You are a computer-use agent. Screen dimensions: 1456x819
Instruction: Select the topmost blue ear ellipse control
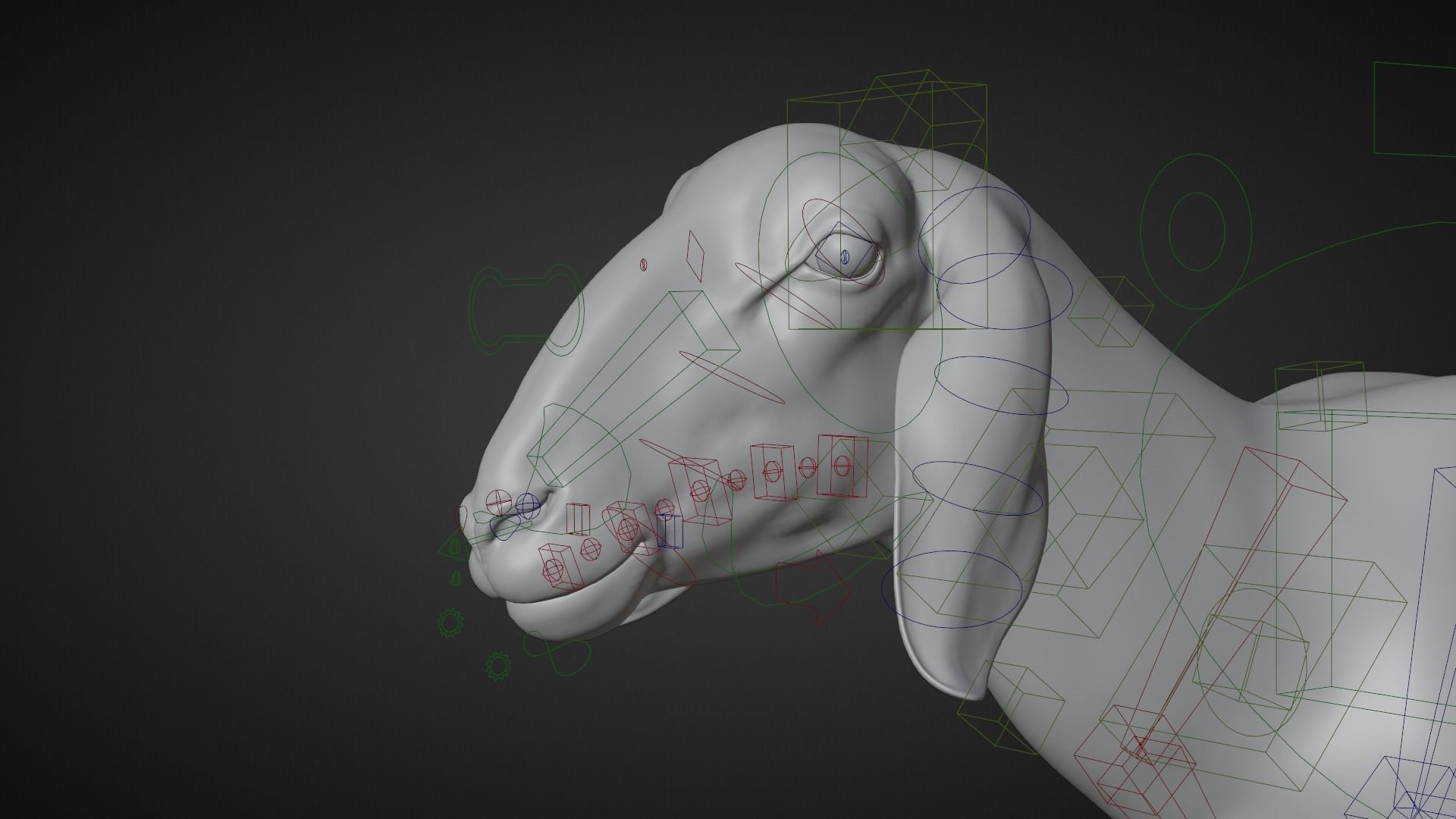click(x=974, y=236)
